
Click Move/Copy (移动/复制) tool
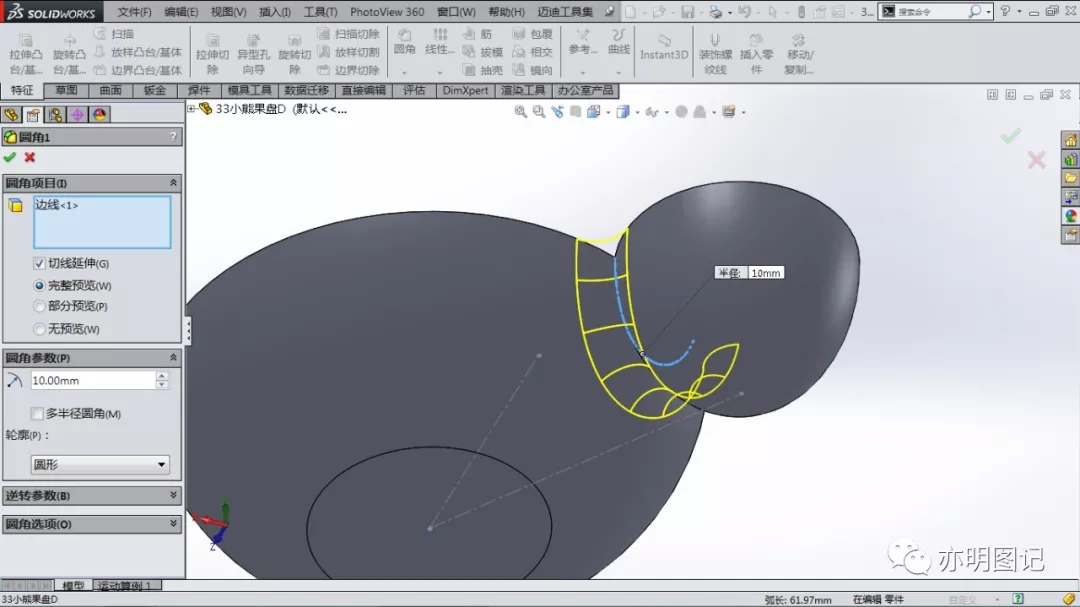799,54
